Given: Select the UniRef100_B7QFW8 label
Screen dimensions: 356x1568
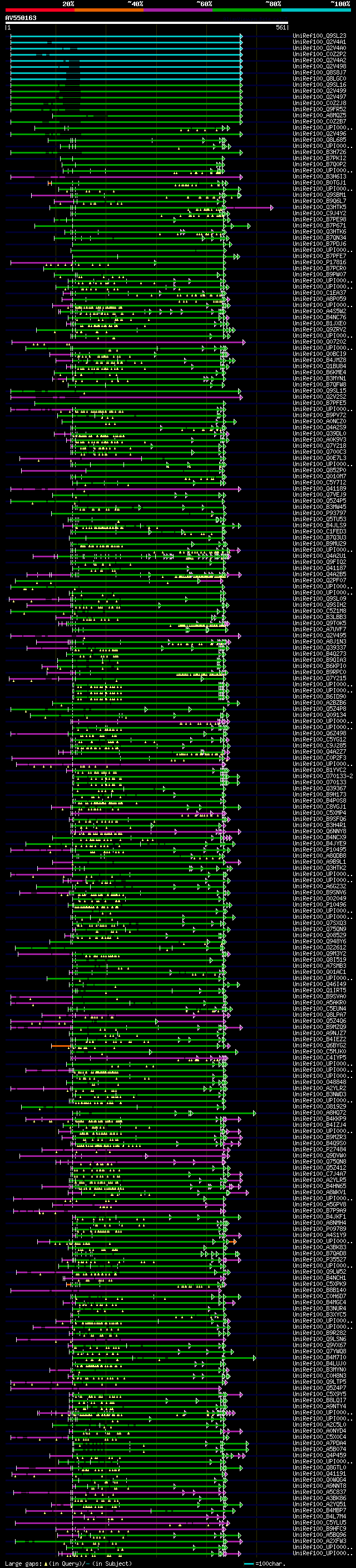Looking at the screenshot, I should point(319,384).
